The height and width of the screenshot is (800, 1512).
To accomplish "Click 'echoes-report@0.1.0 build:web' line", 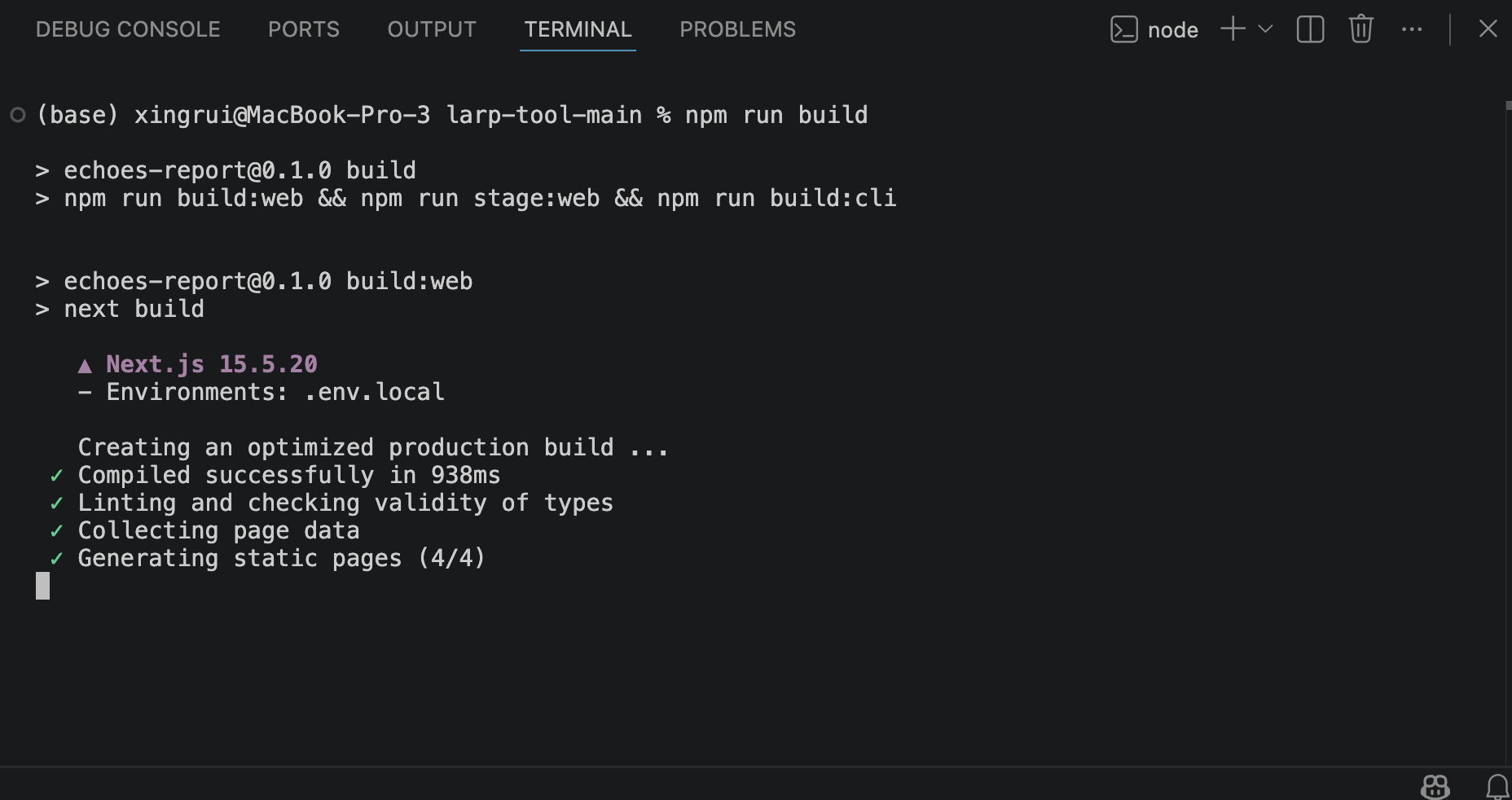I will (x=254, y=281).
